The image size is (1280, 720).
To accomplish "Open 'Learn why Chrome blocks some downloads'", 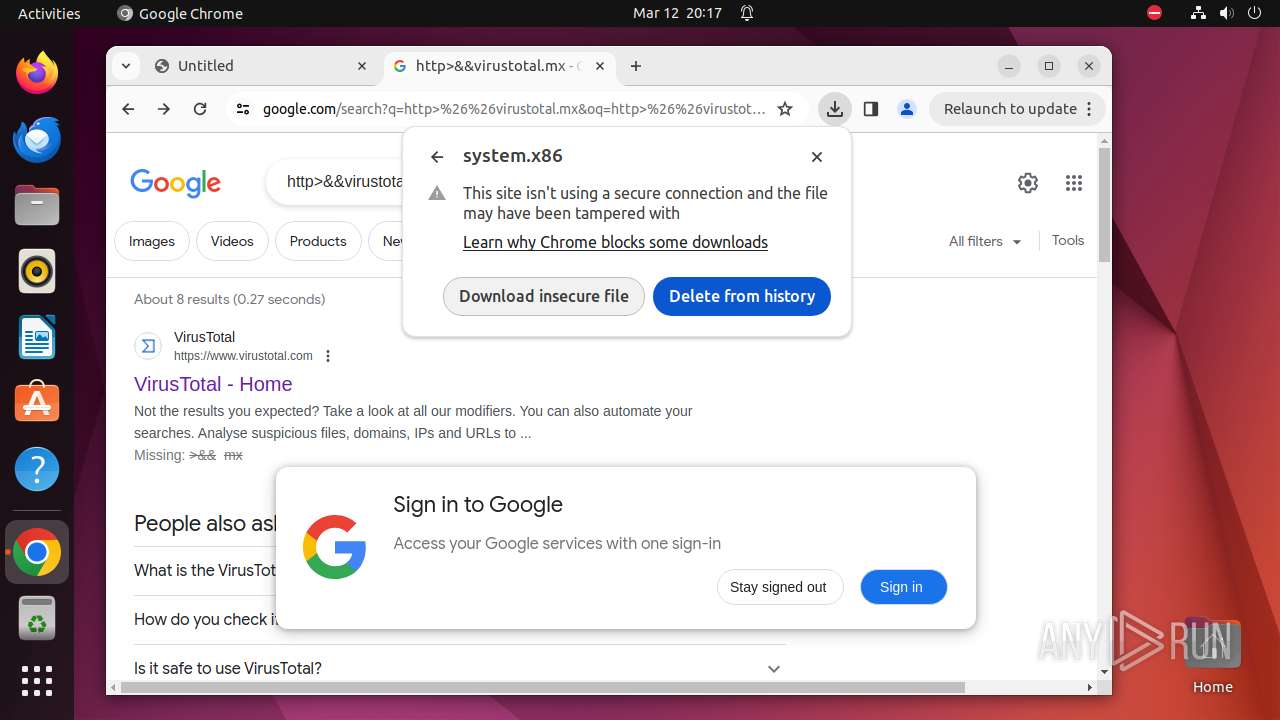I will tap(615, 242).
